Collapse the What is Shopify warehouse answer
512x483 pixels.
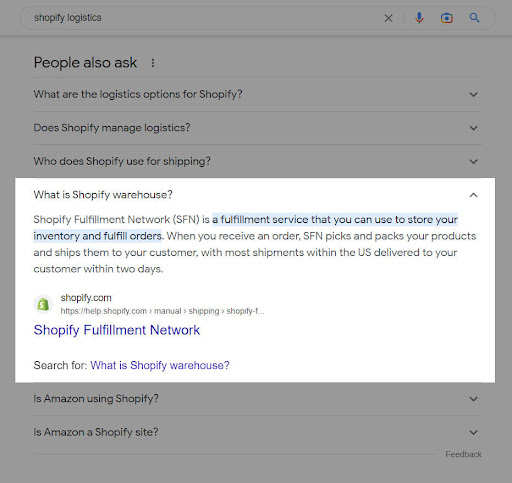pyautogui.click(x=473, y=195)
